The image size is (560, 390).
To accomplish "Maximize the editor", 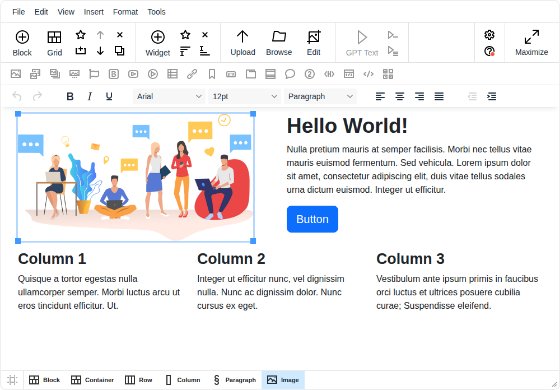I will tap(531, 43).
